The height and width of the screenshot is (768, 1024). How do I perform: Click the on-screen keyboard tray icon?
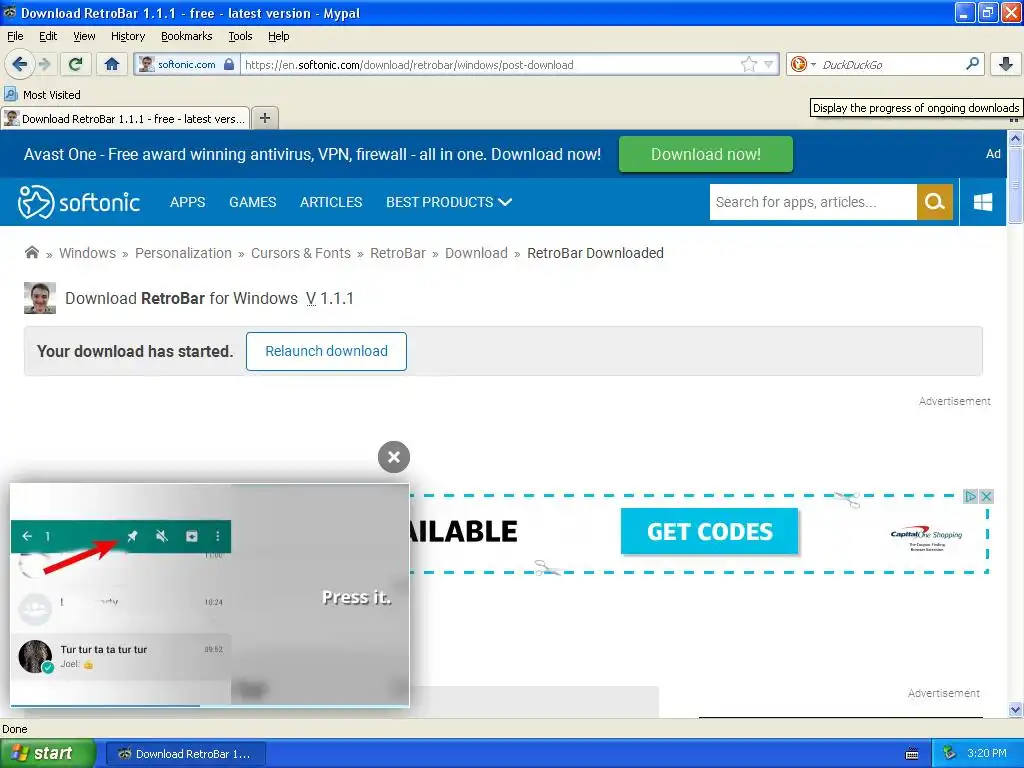[912, 754]
